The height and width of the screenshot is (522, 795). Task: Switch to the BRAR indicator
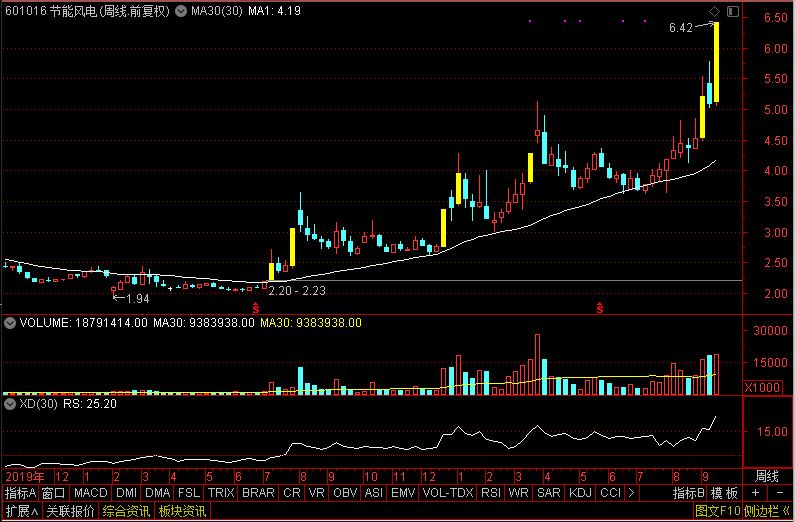click(x=259, y=493)
